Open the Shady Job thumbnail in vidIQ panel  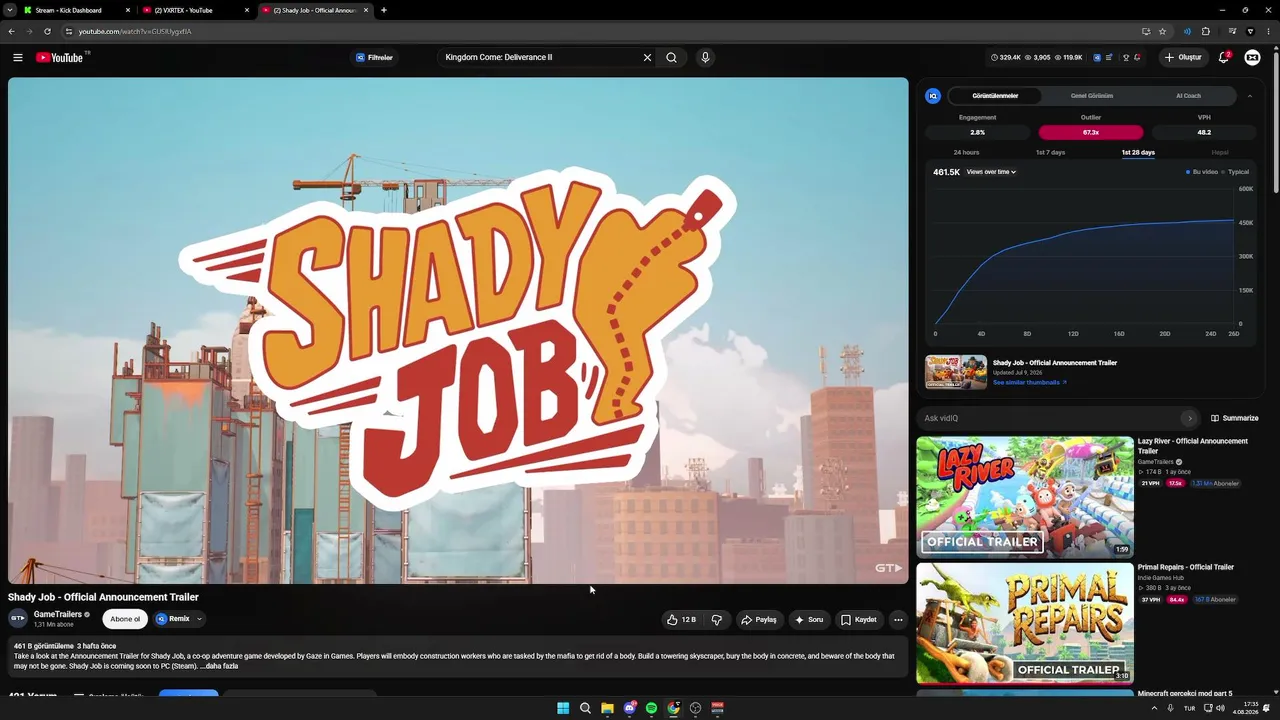(956, 372)
